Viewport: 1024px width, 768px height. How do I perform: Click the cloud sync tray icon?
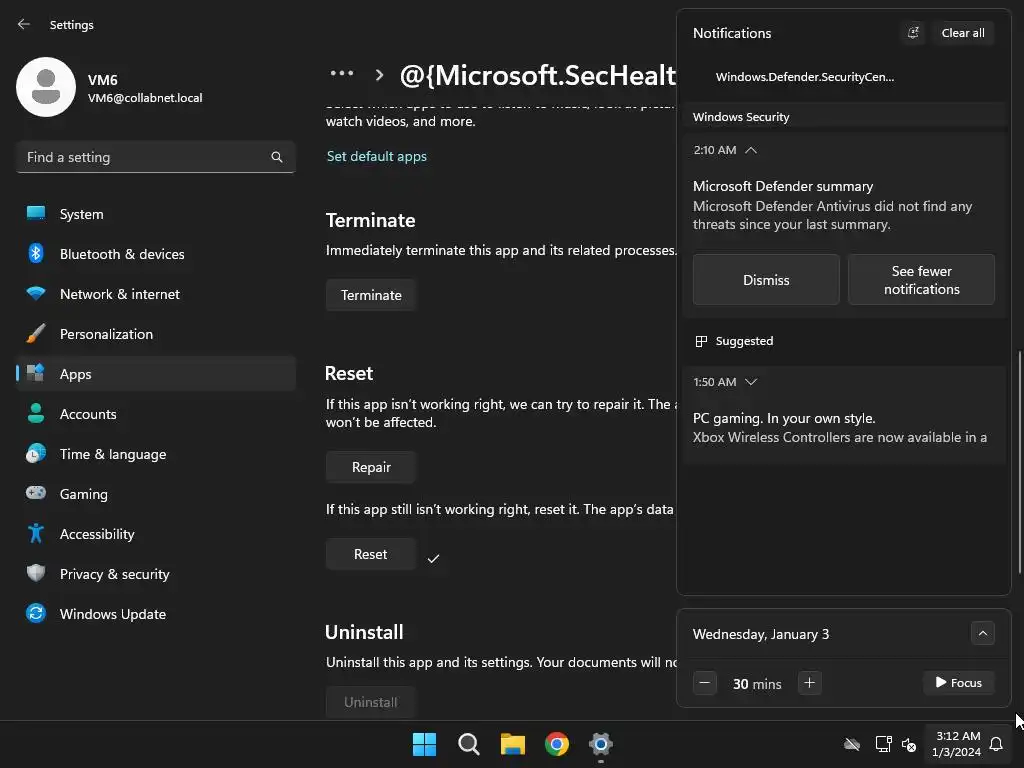click(x=852, y=744)
